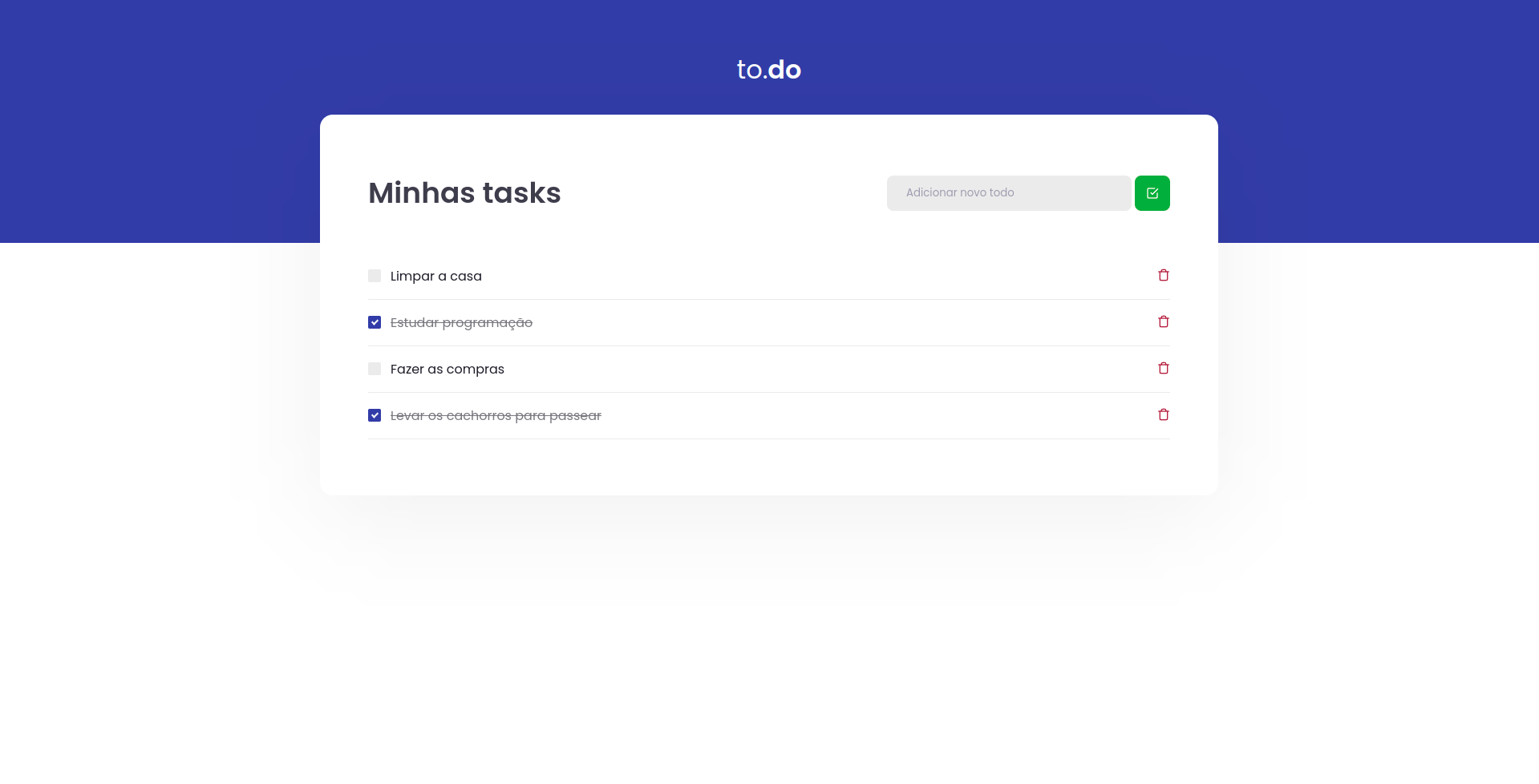Click the strikethrough "Estudar programação" text
1539x784 pixels.
(x=461, y=321)
